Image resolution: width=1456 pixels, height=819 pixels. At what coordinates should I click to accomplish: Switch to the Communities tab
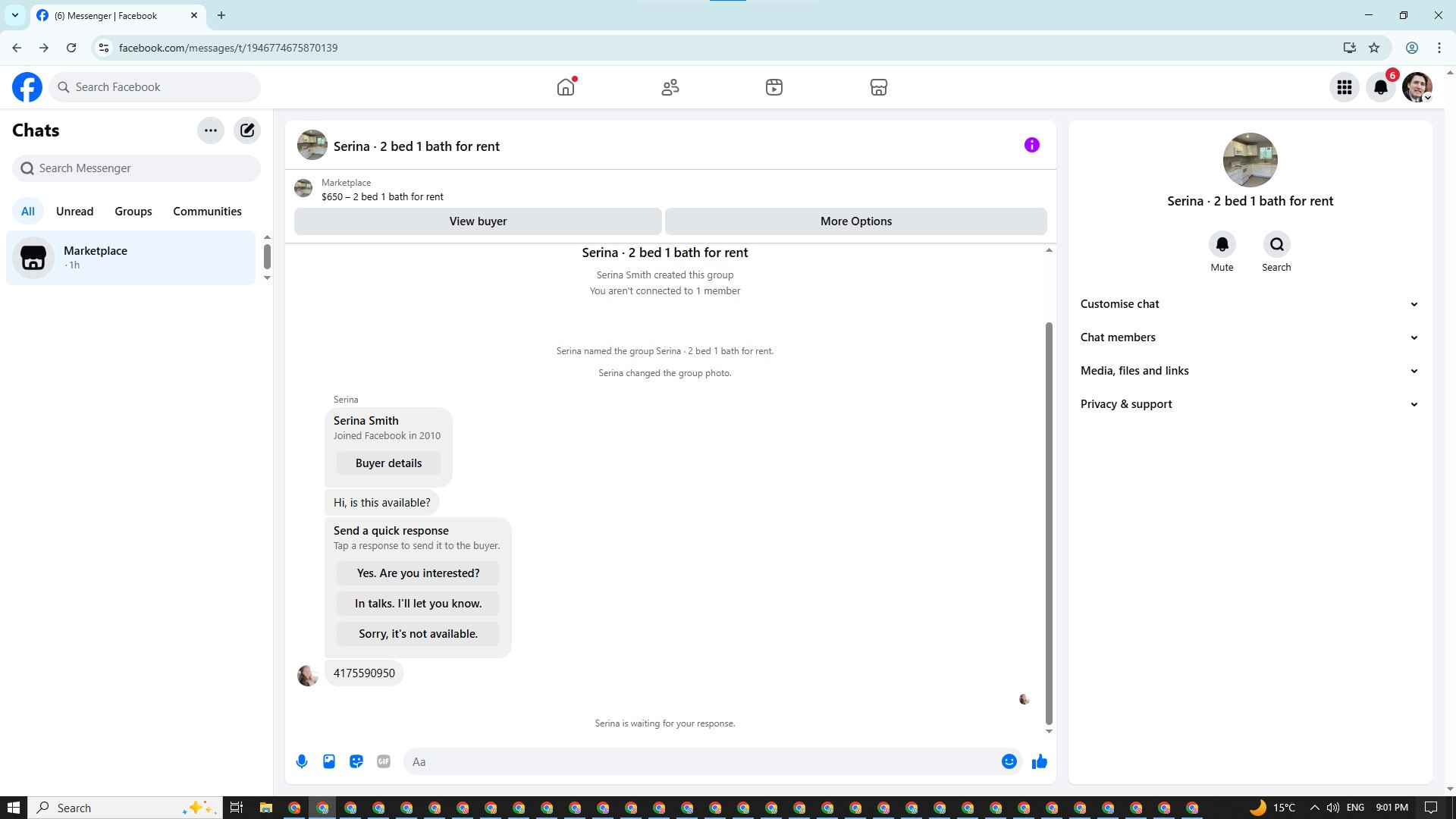[x=207, y=212]
